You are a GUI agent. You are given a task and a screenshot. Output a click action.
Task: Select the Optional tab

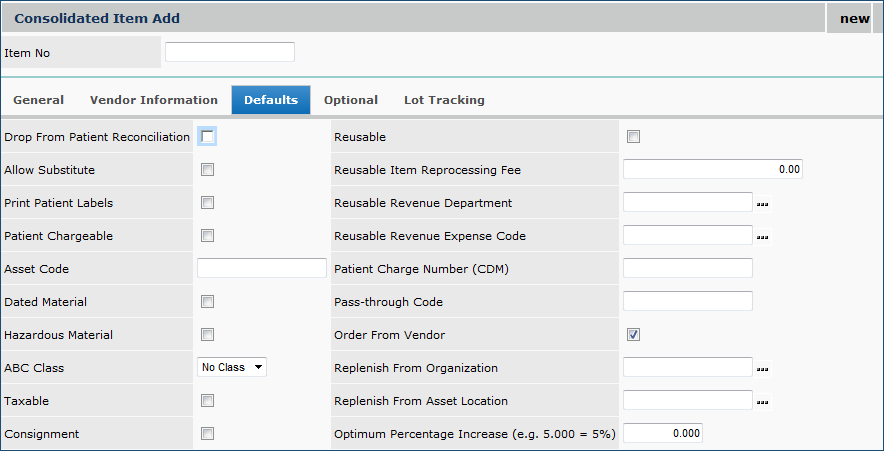click(351, 100)
